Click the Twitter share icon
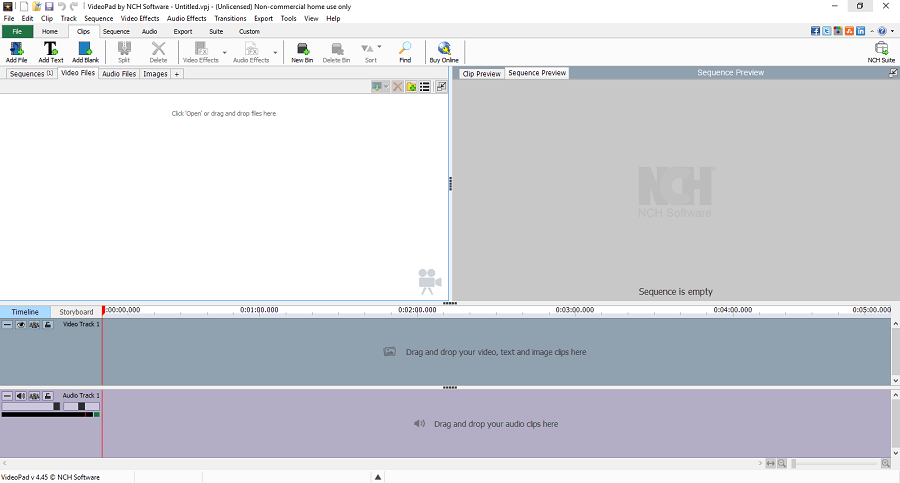The image size is (900, 483). [x=827, y=31]
